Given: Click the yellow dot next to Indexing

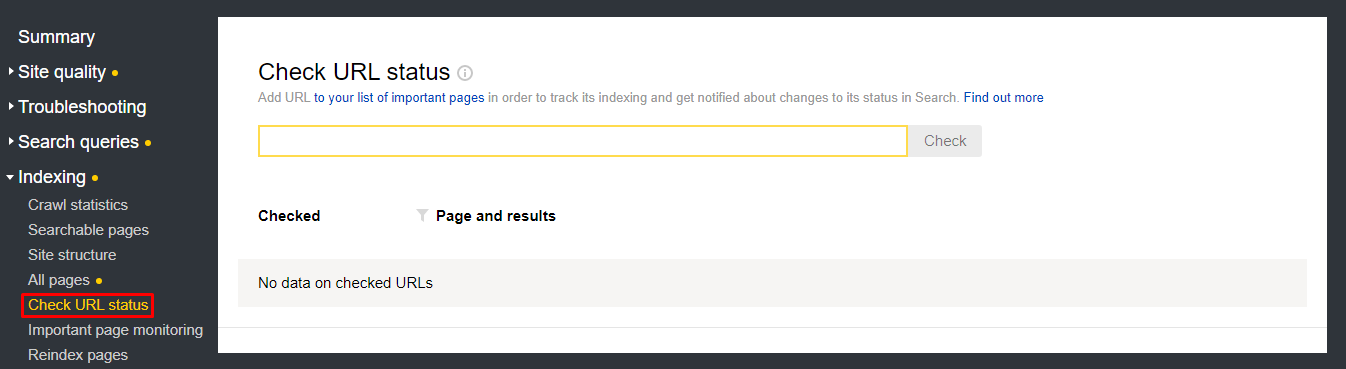Looking at the screenshot, I should point(95,178).
